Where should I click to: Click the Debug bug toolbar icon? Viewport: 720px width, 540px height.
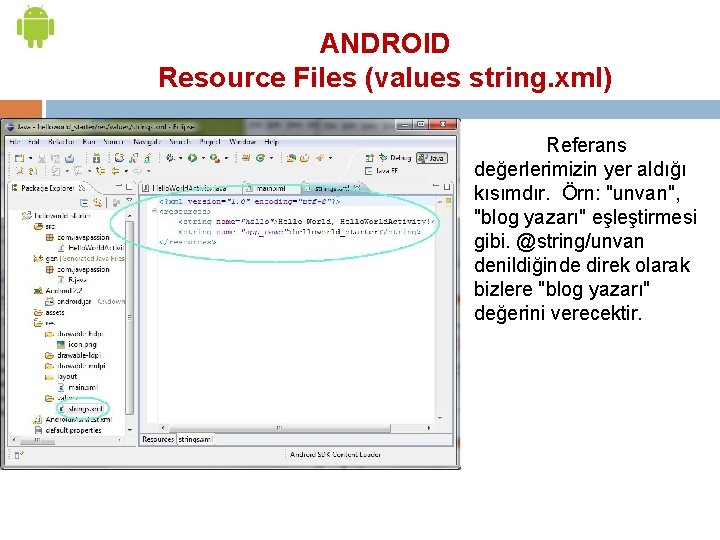[x=170, y=158]
